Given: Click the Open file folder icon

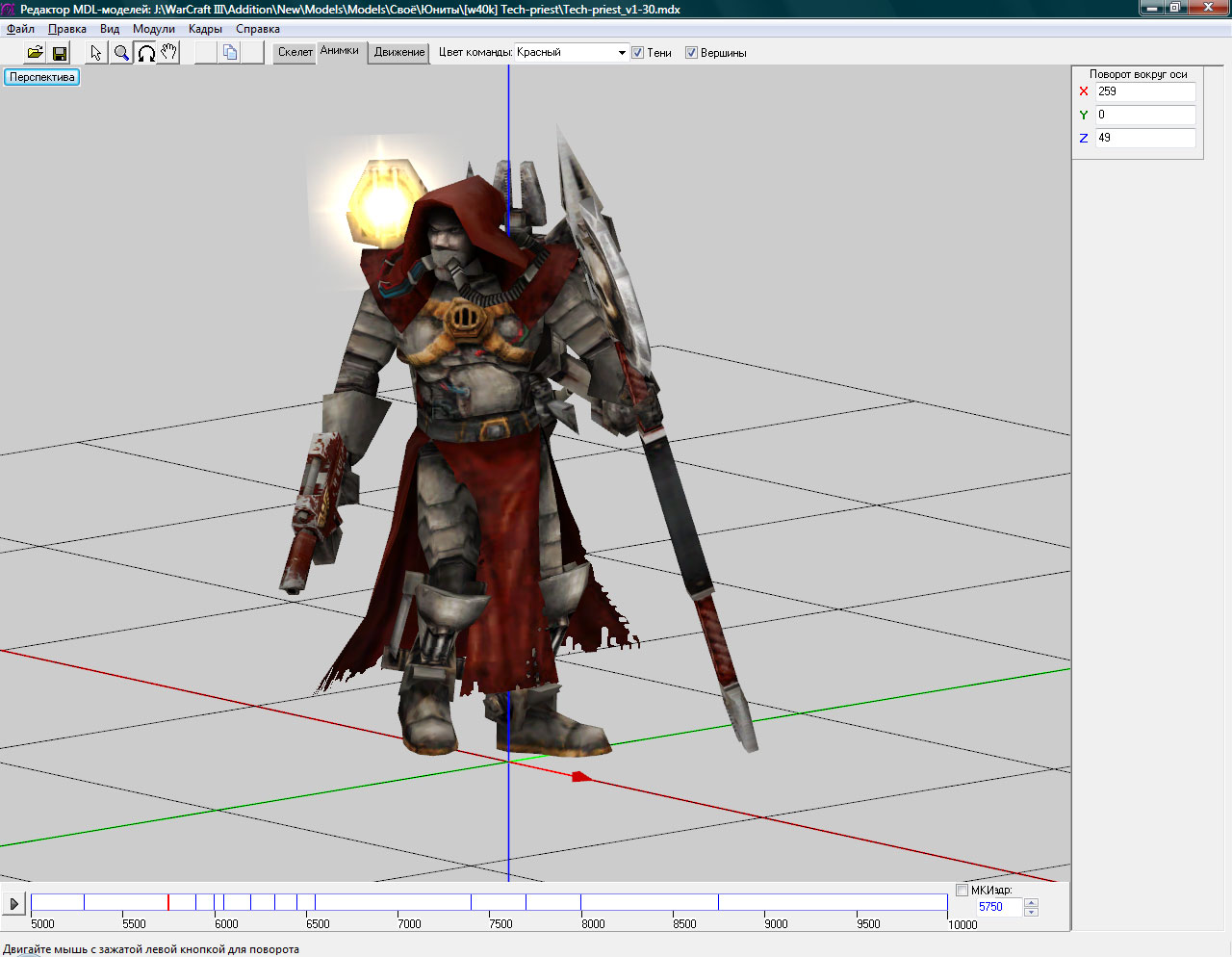Looking at the screenshot, I should 35,53.
